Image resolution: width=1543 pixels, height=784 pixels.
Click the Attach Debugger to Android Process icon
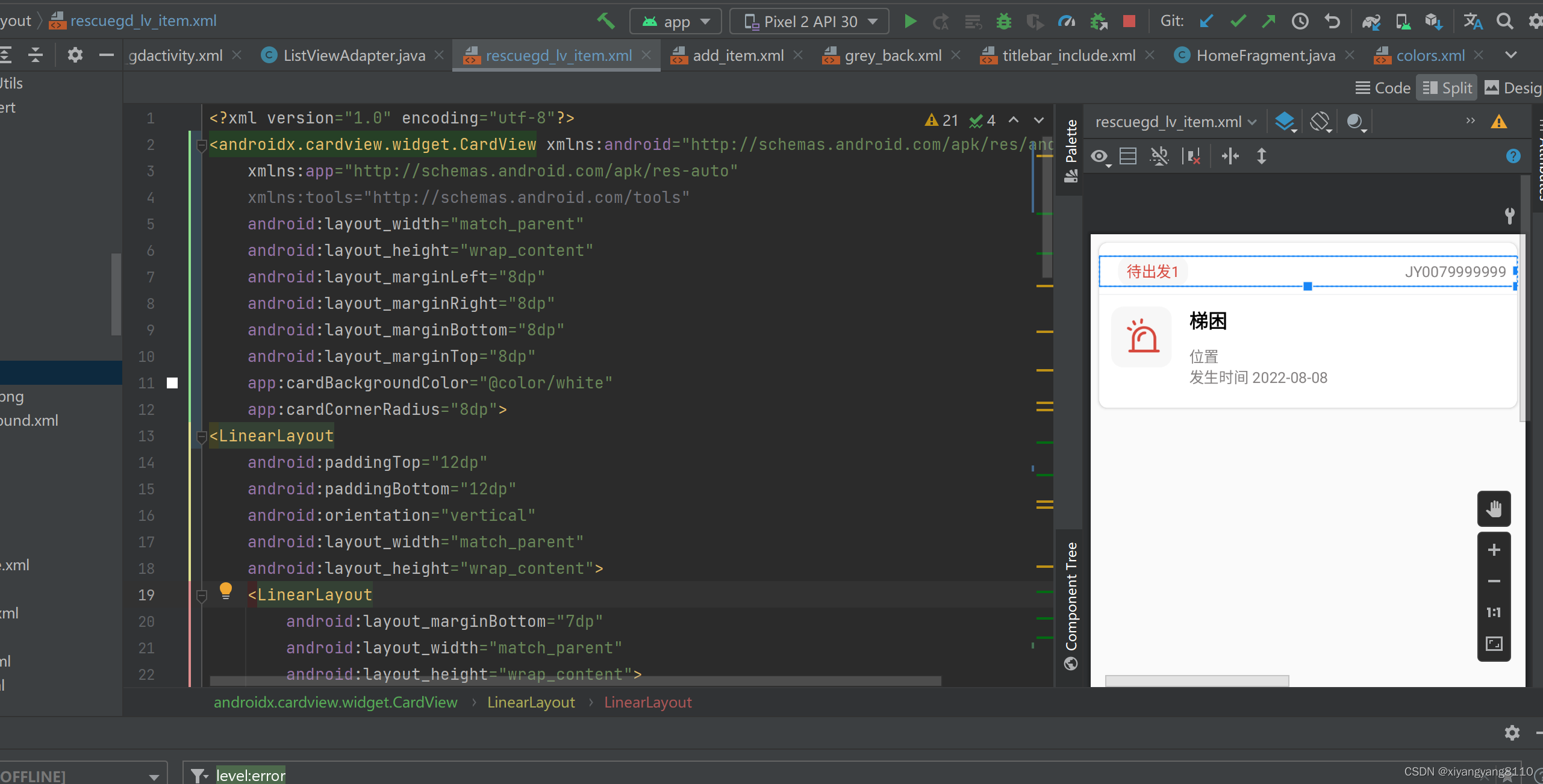tap(1099, 22)
